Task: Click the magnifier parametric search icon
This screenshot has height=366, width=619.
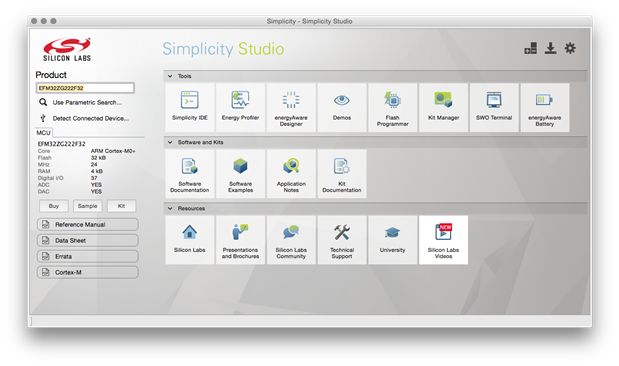Action: click(43, 102)
